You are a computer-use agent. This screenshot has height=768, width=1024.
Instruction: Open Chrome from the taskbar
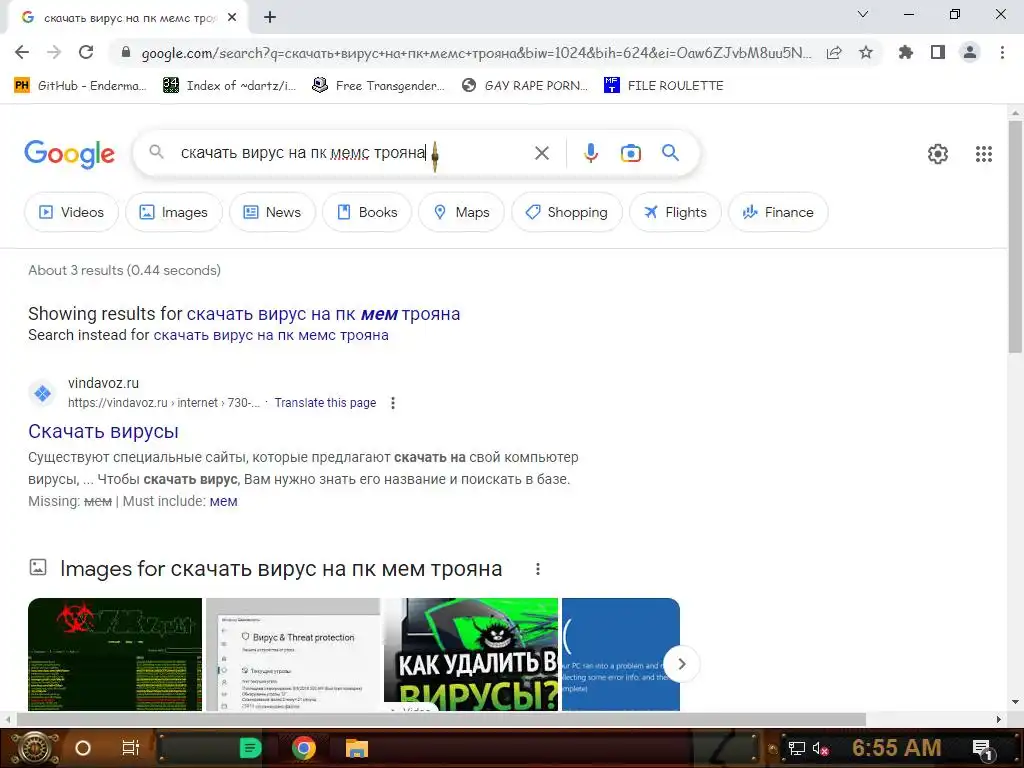coord(304,748)
